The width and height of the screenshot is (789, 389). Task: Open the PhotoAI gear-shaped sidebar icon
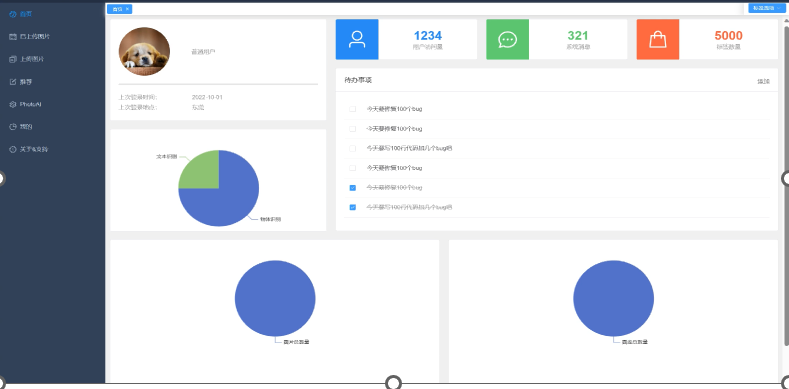13,104
